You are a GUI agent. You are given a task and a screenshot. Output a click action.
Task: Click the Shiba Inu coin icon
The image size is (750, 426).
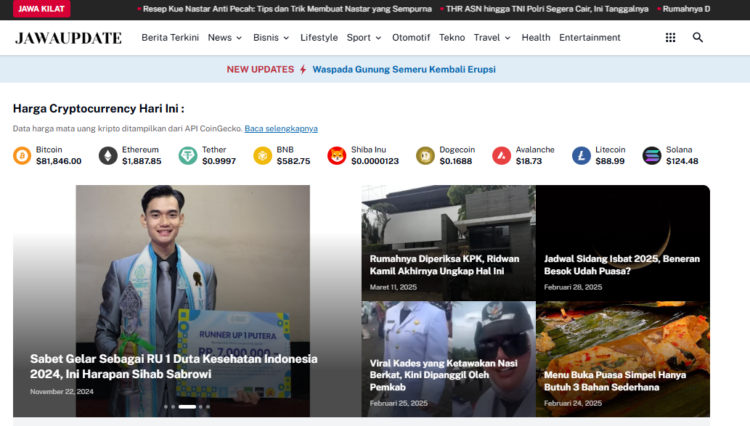pos(337,155)
